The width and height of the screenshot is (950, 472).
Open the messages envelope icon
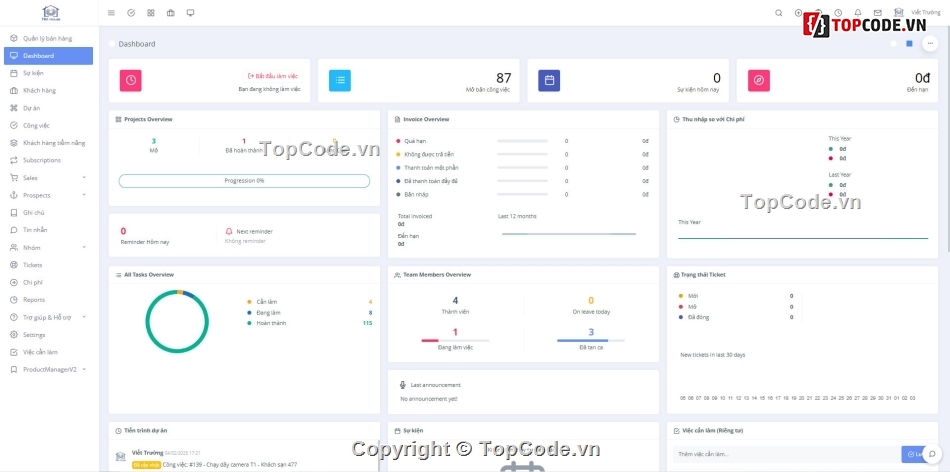[877, 13]
